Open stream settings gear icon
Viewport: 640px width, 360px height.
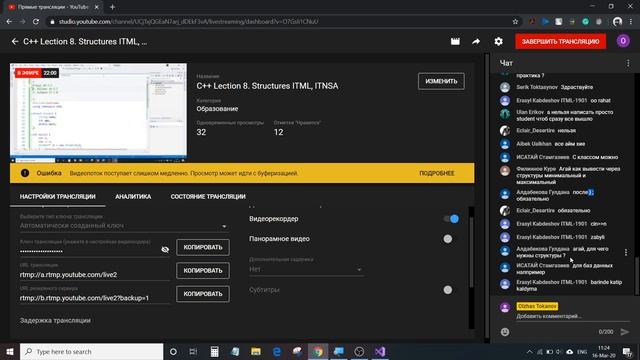click(498, 41)
